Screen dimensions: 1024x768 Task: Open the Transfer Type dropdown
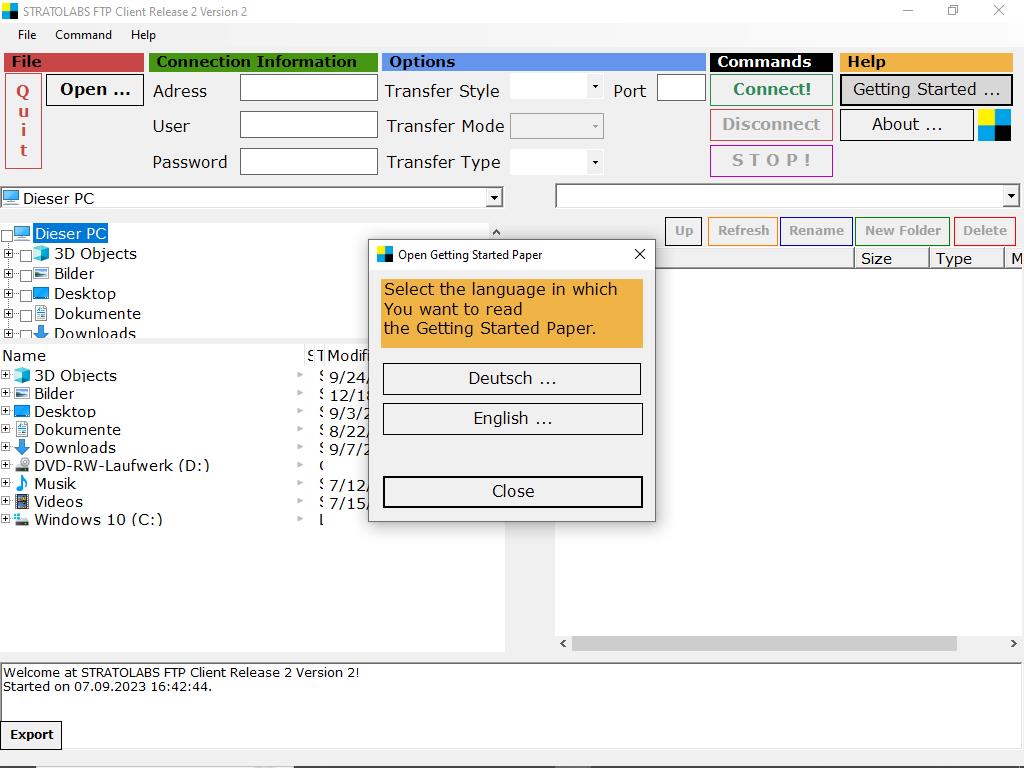click(x=595, y=162)
